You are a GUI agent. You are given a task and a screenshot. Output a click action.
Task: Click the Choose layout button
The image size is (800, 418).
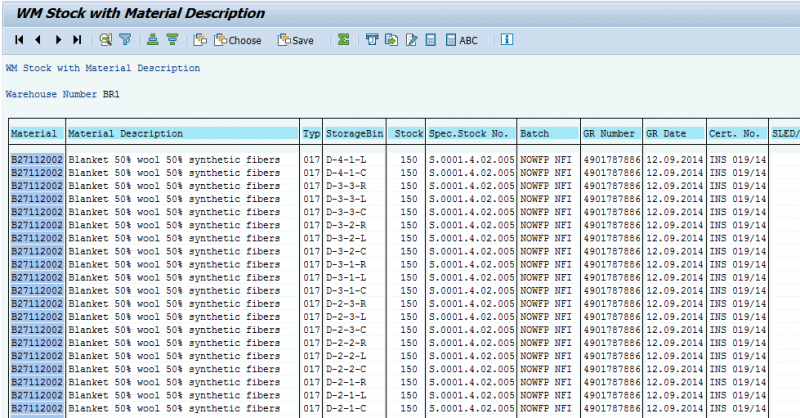pyautogui.click(x=237, y=40)
